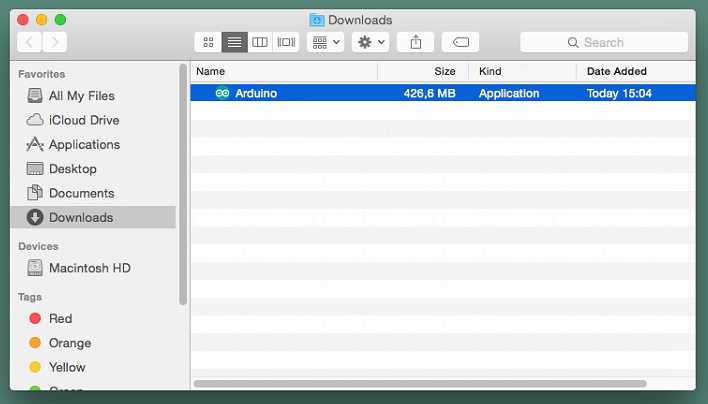
Task: Switch to column view mode
Action: click(260, 42)
